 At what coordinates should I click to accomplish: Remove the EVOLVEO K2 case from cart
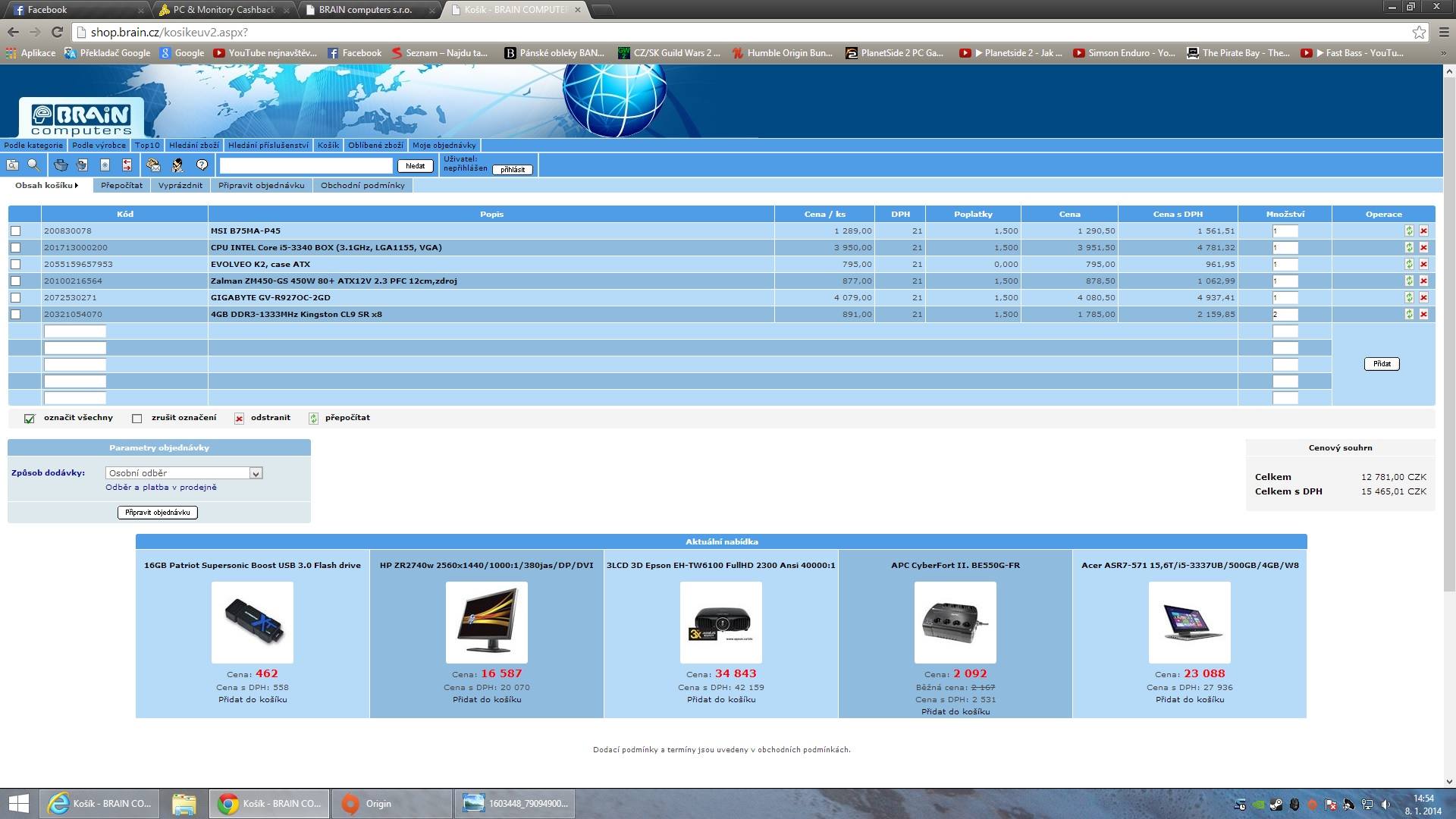coord(1423,265)
